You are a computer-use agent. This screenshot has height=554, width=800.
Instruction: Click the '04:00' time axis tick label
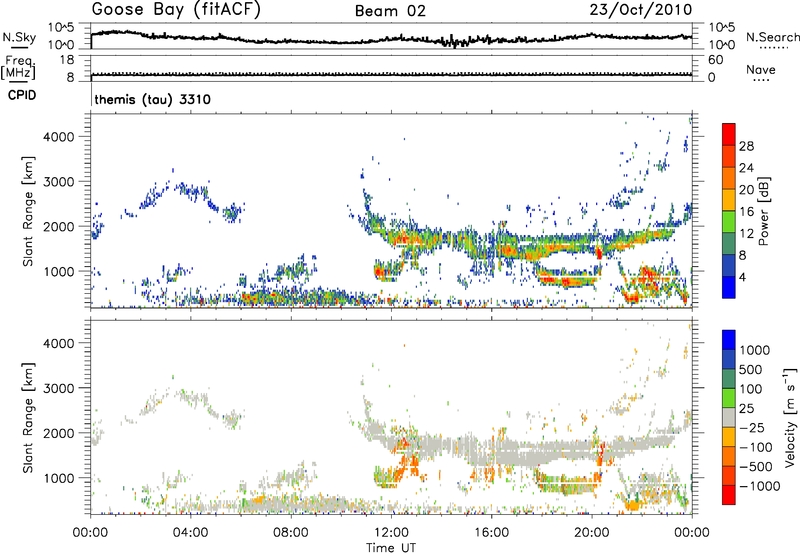(190, 533)
